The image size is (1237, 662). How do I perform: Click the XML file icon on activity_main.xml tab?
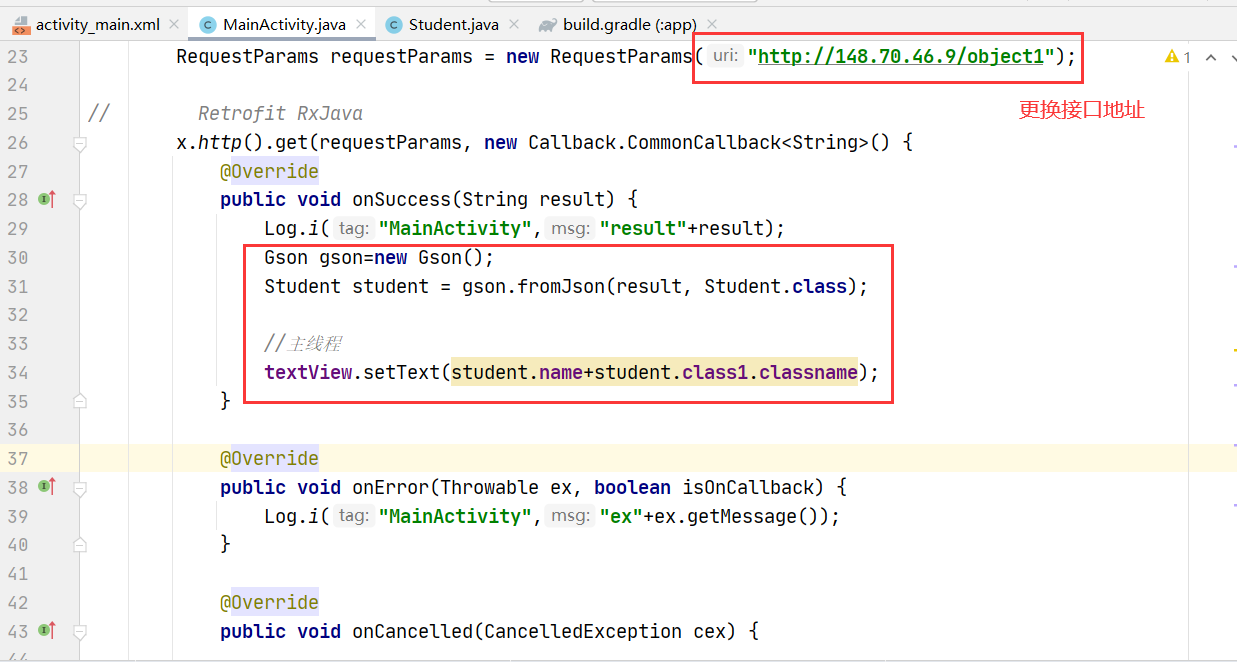21,25
